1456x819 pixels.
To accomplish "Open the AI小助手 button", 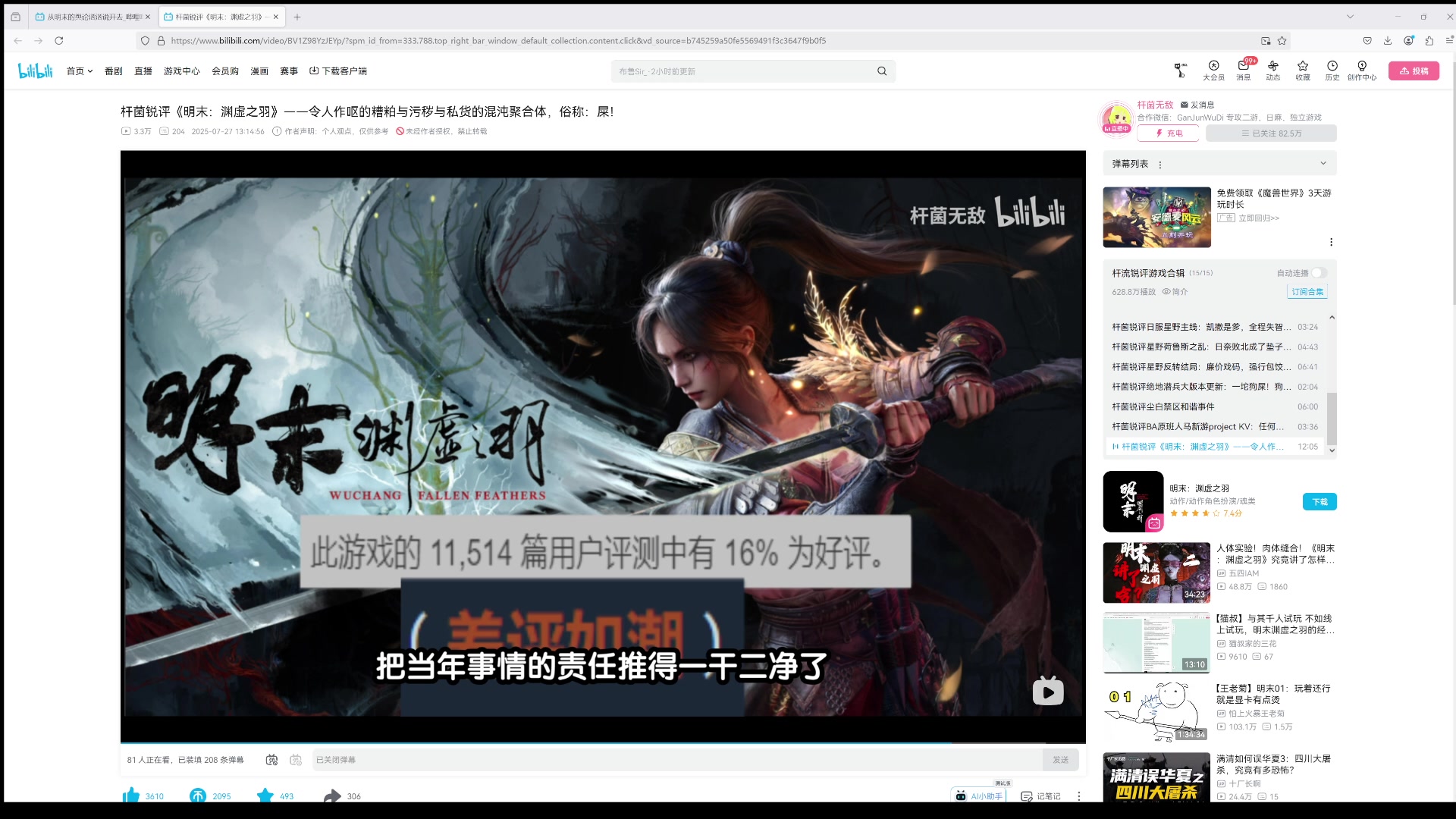I will click(979, 796).
